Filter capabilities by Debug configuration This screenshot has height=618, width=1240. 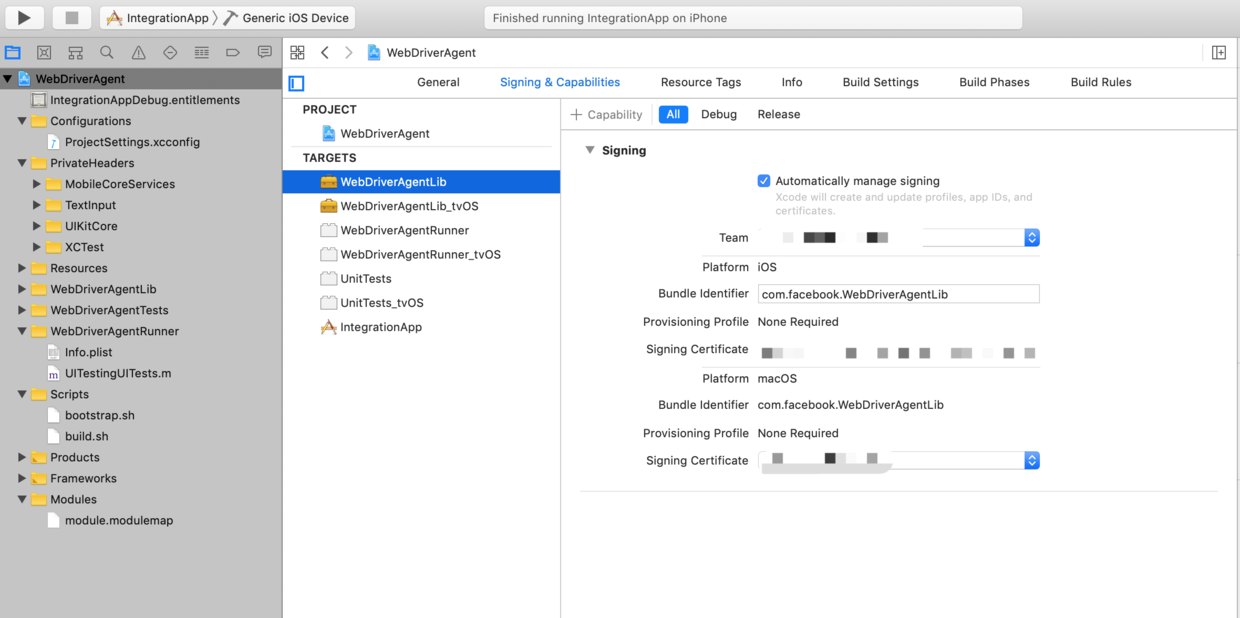[719, 114]
